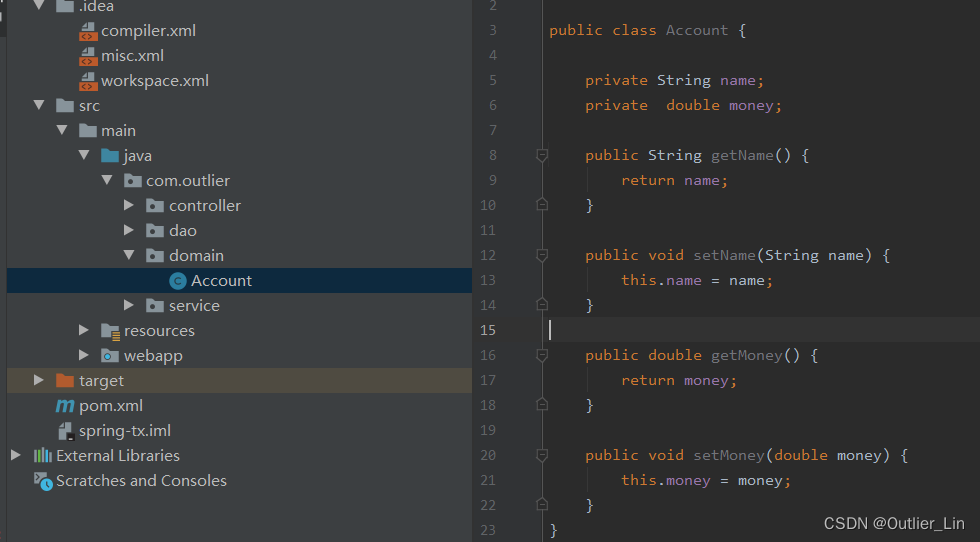The height and width of the screenshot is (542, 980).
Task: Fold getMoney method at line 16
Action: (542, 355)
